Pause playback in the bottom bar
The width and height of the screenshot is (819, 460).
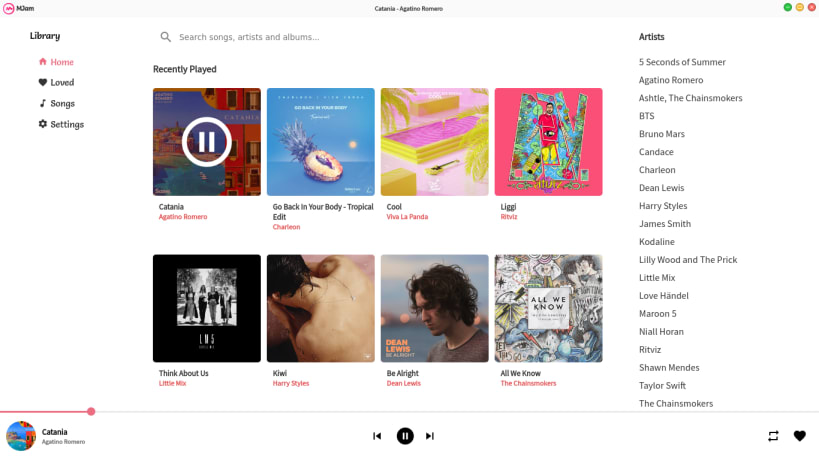pos(405,436)
